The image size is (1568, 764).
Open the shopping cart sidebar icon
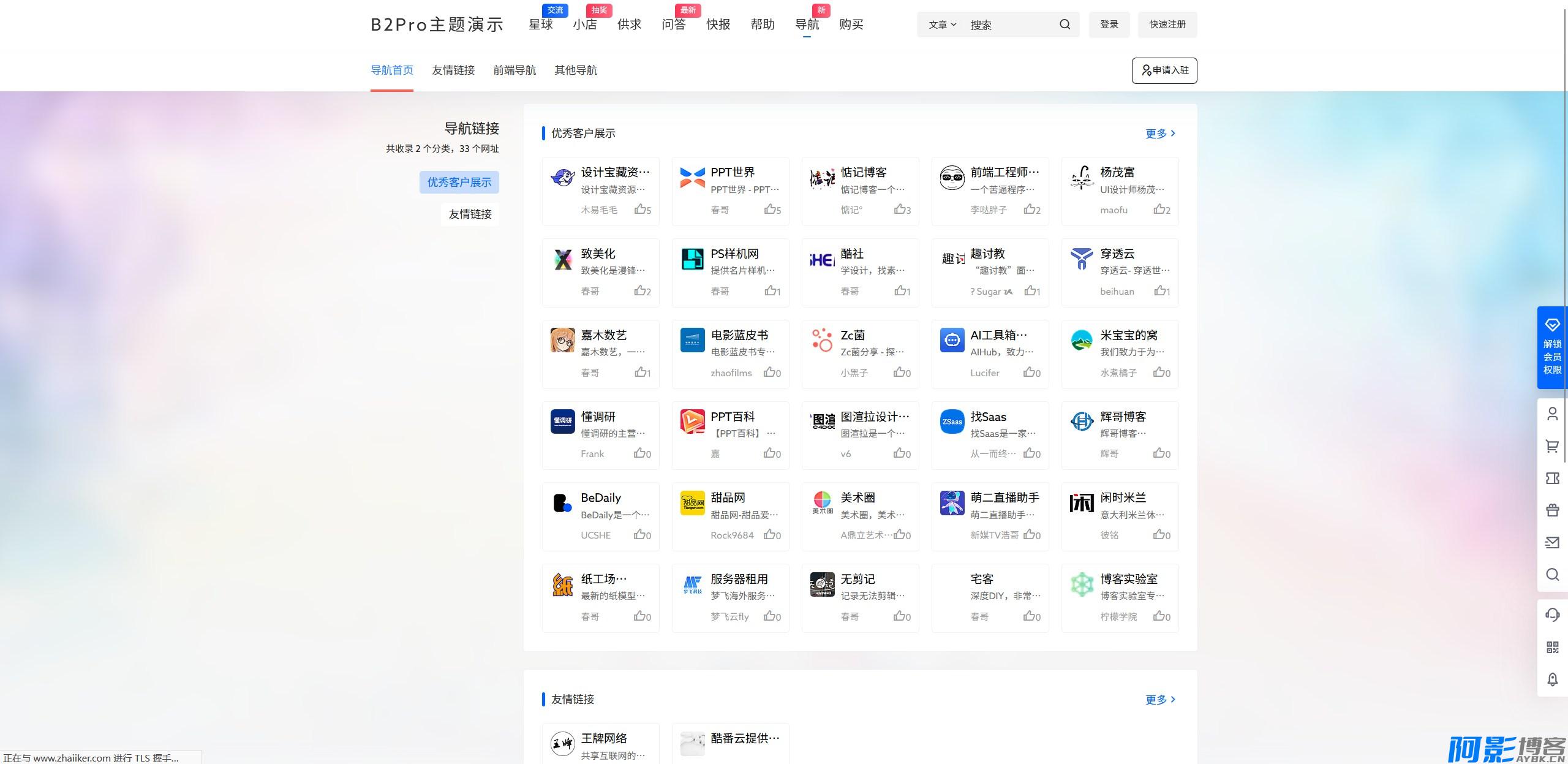pyautogui.click(x=1552, y=446)
